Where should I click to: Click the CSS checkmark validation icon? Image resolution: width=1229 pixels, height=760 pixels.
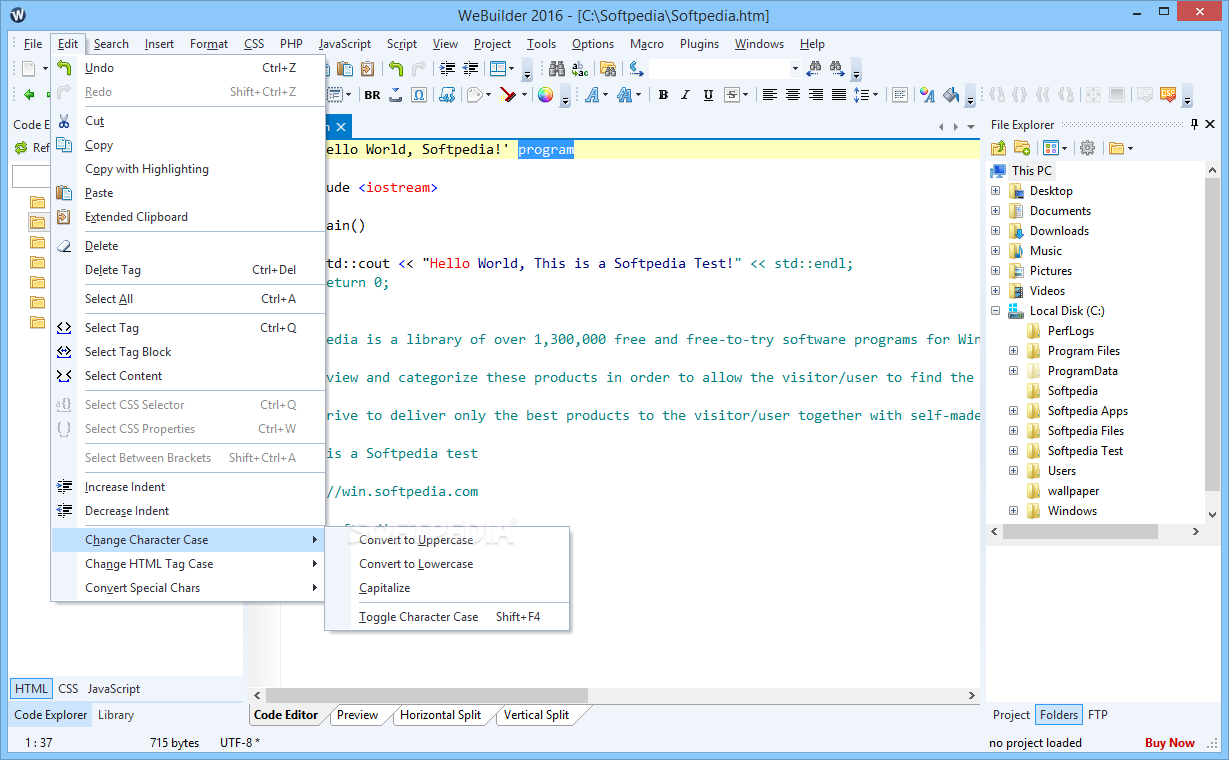click(1168, 95)
